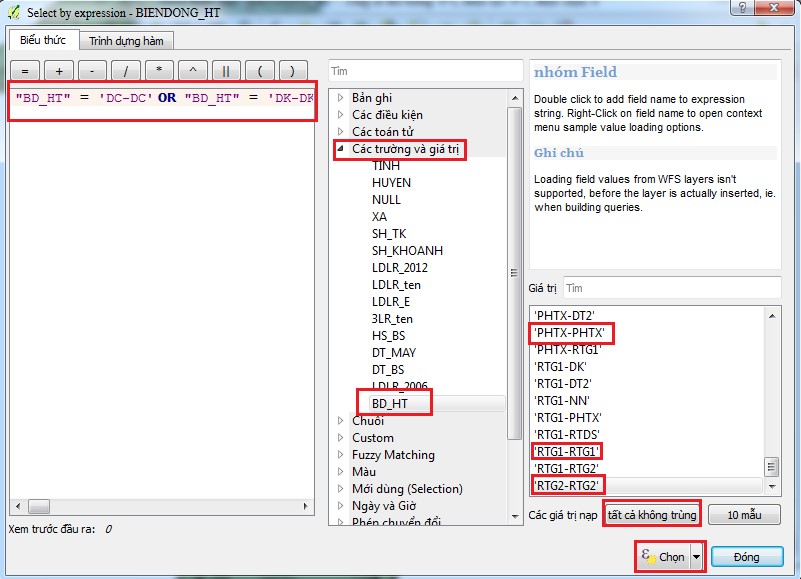Image resolution: width=801 pixels, height=579 pixels.
Task: Pick the 'RTG1-RTG2' value
Action: [x=566, y=468]
